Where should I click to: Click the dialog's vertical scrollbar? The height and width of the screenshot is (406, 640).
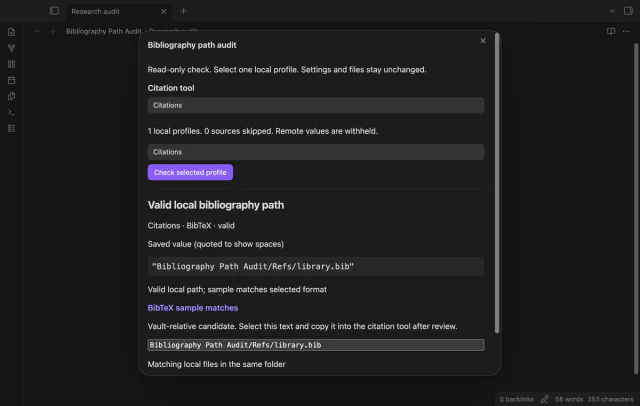pos(497,183)
